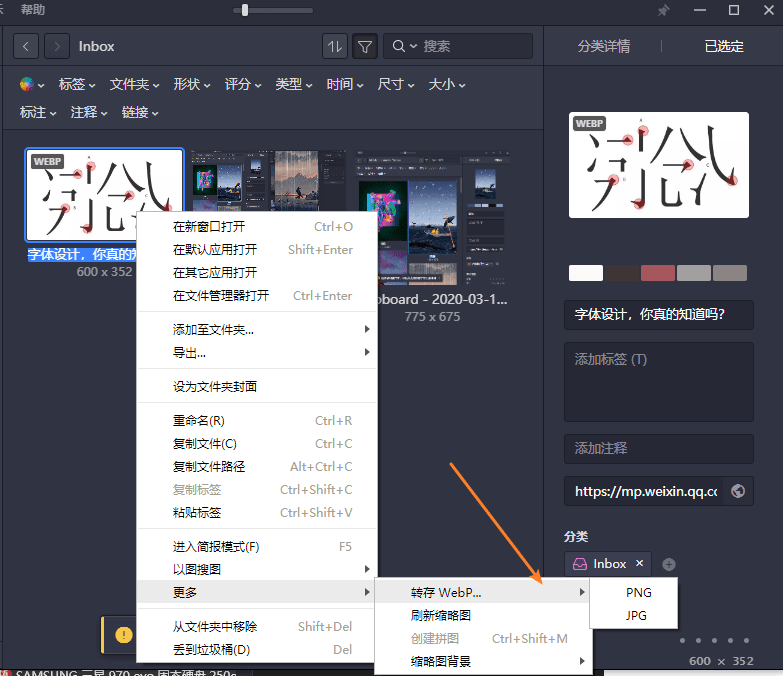The width and height of the screenshot is (783, 676).
Task: Open the 转存 WebP submenu
Action: 482,593
